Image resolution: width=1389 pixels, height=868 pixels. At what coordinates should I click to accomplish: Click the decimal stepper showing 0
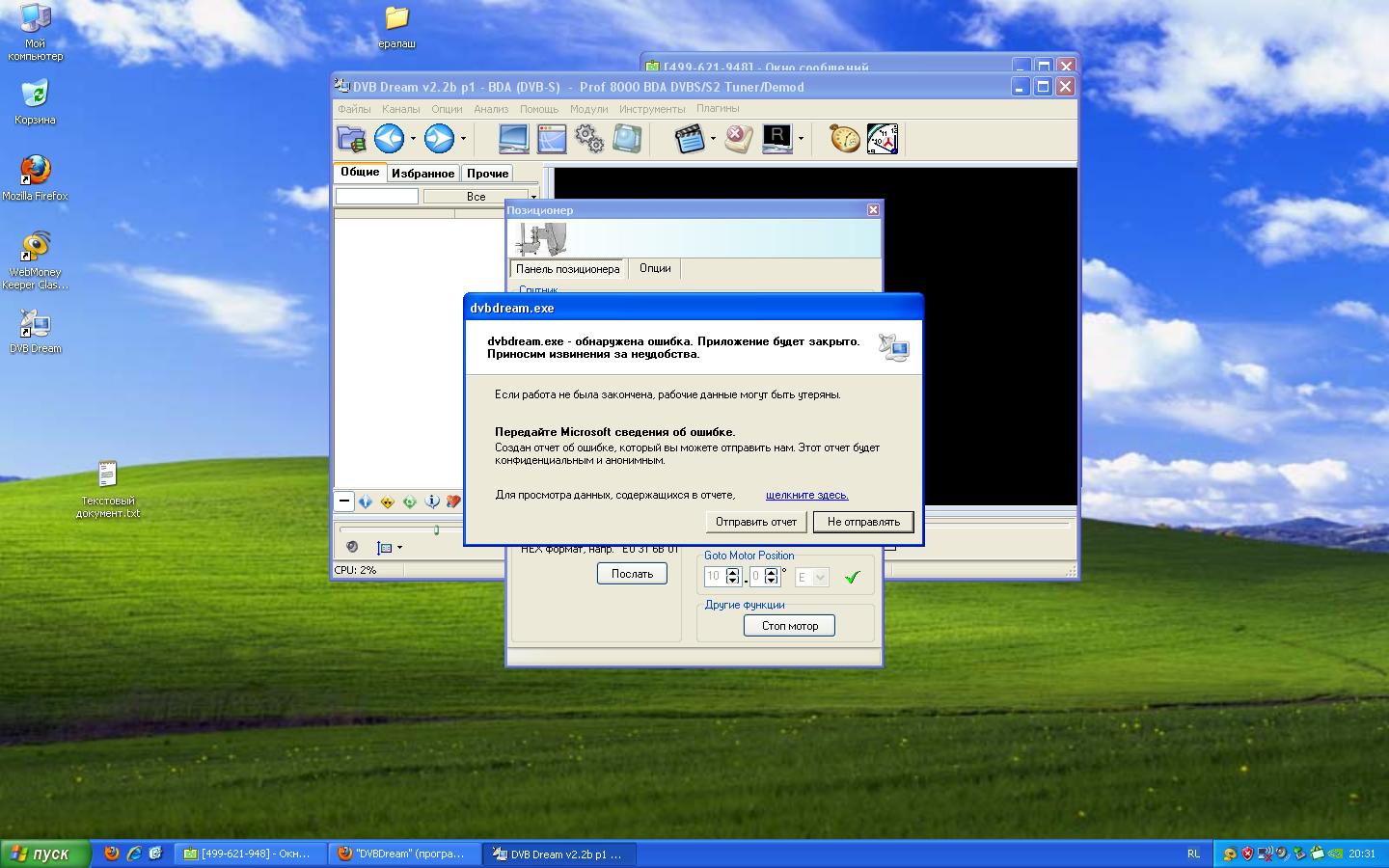point(765,577)
